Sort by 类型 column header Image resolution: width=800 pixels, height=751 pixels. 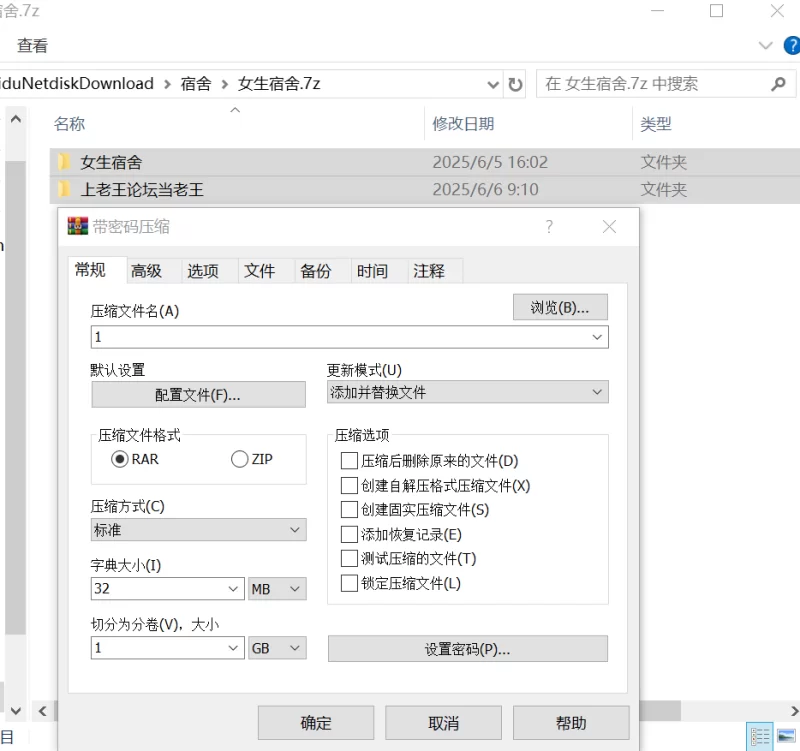656,124
